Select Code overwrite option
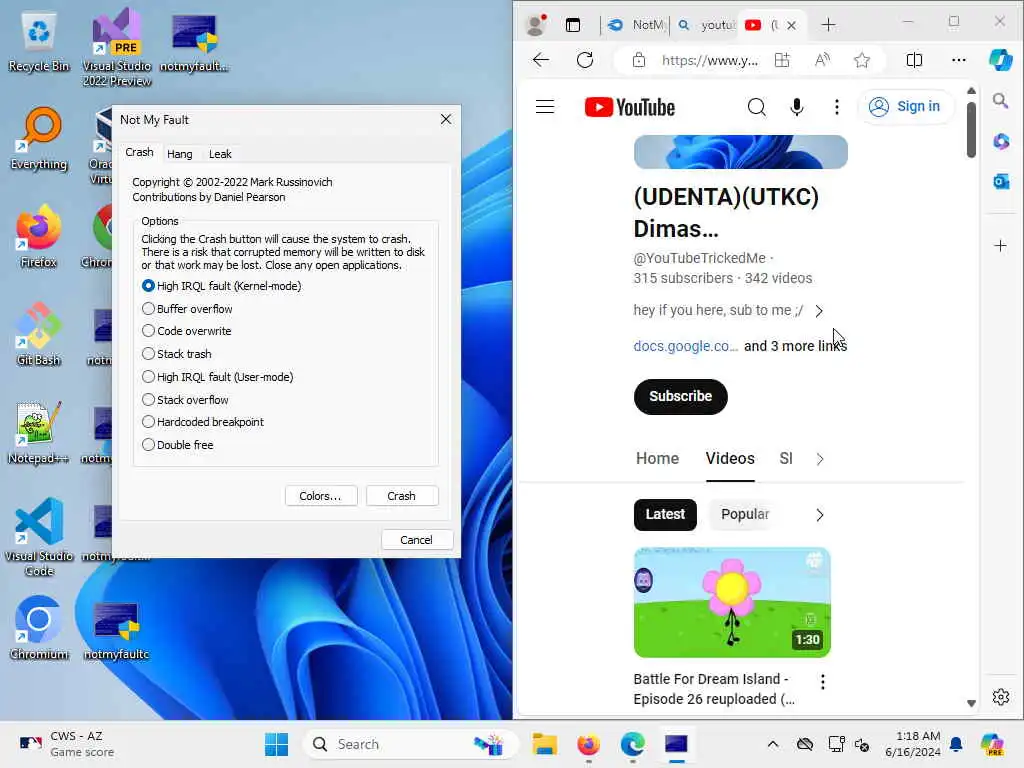Viewport: 1024px width, 768px height. click(x=186, y=331)
